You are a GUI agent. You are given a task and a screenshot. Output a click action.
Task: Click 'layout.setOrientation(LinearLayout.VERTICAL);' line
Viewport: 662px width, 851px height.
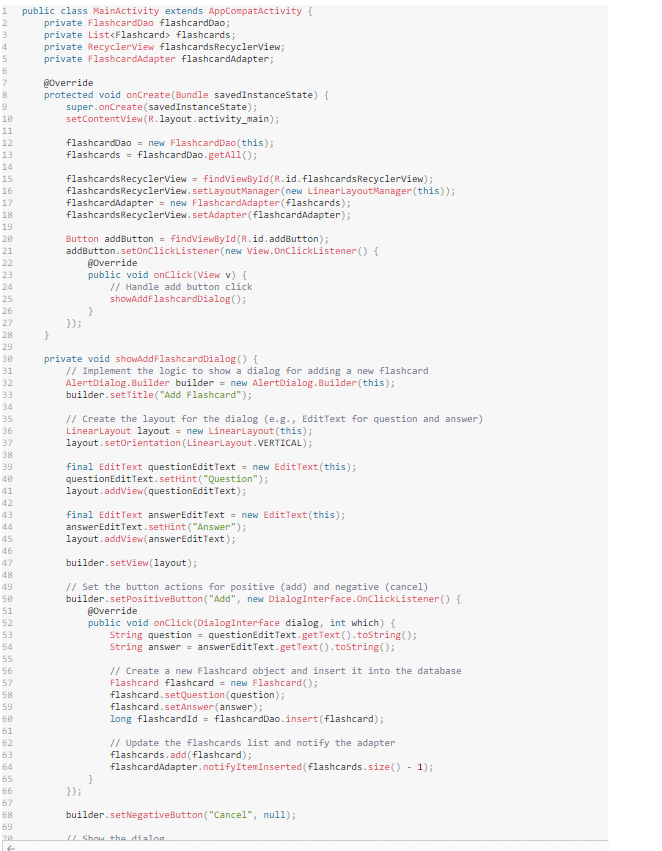[x=189, y=443]
